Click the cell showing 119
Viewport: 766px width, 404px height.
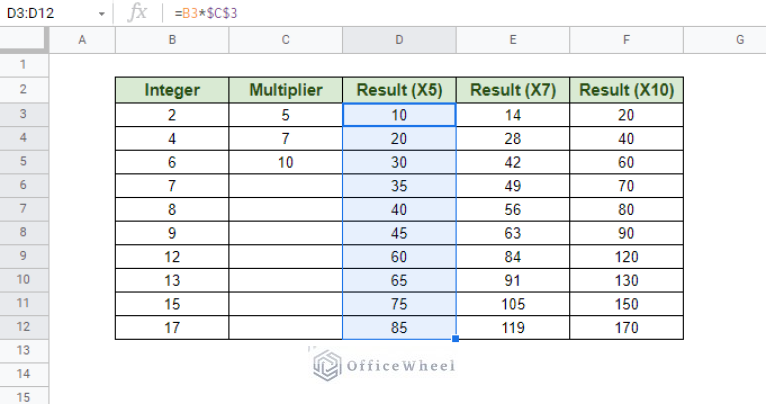[x=512, y=327]
